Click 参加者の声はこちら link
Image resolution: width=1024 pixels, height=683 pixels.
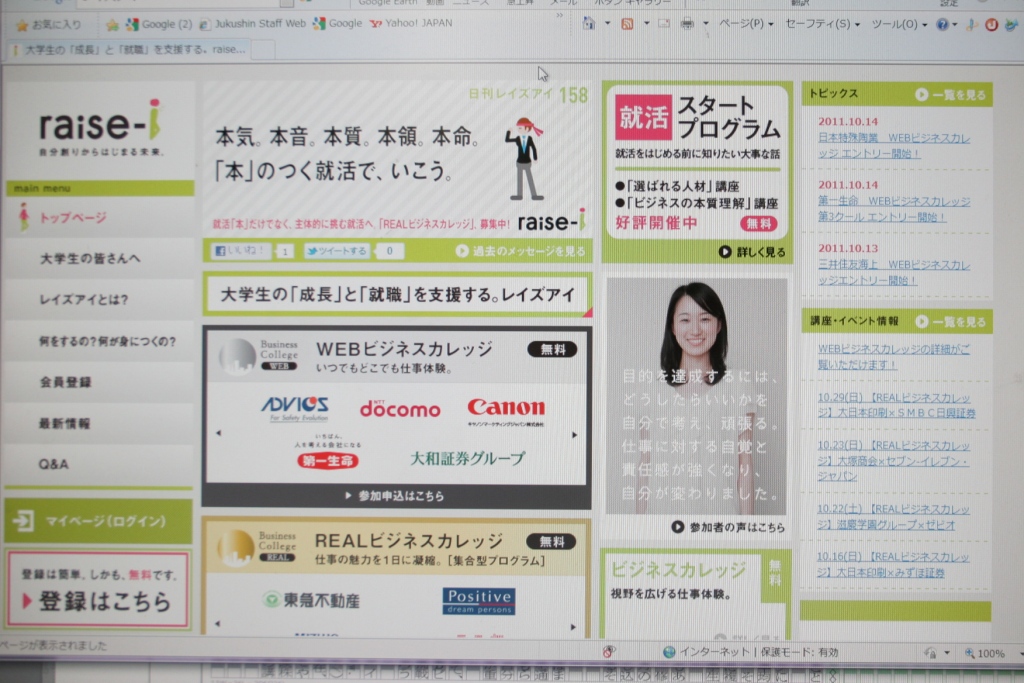728,527
